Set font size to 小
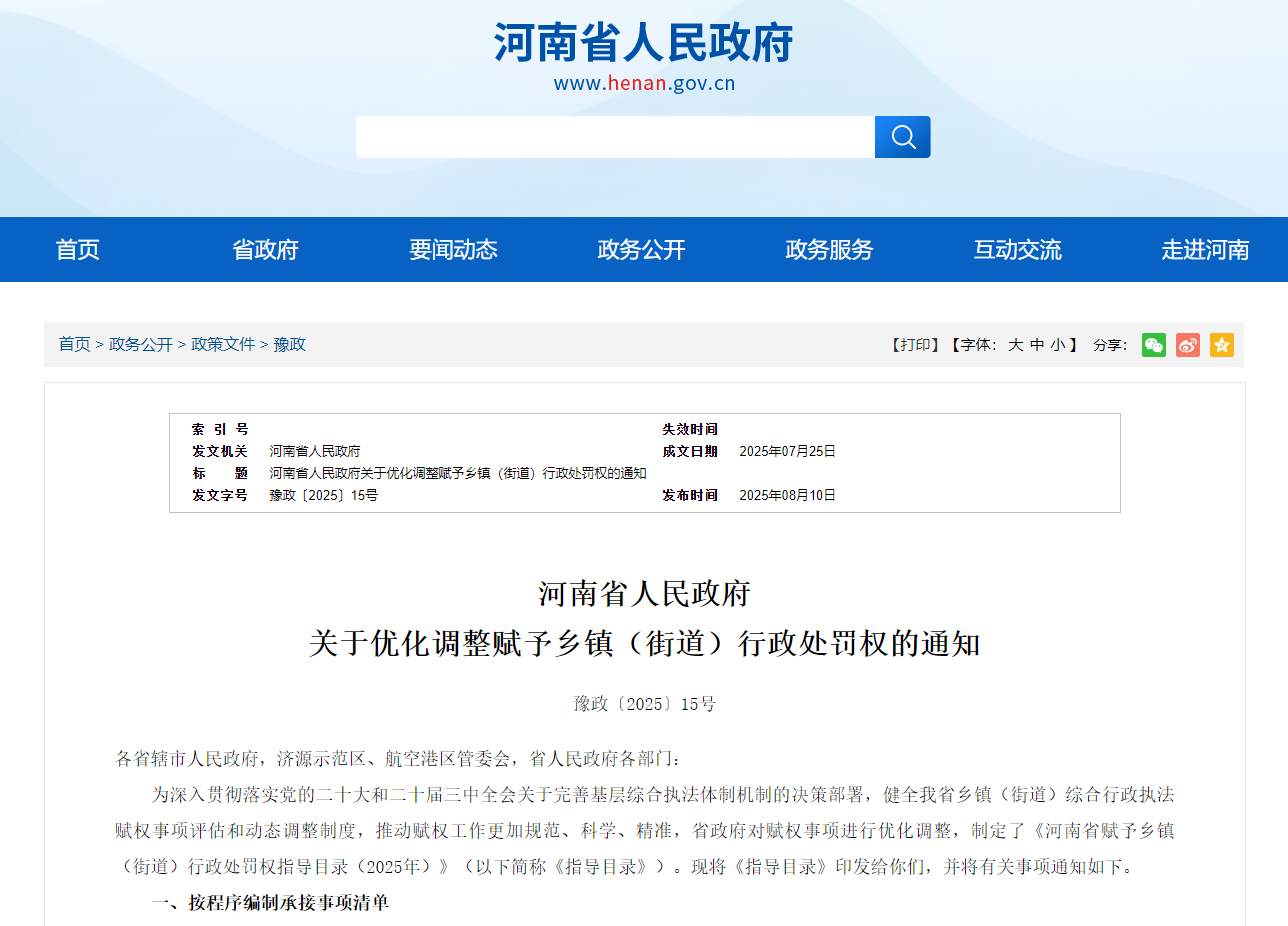The width and height of the screenshot is (1288, 926). pos(1058,345)
